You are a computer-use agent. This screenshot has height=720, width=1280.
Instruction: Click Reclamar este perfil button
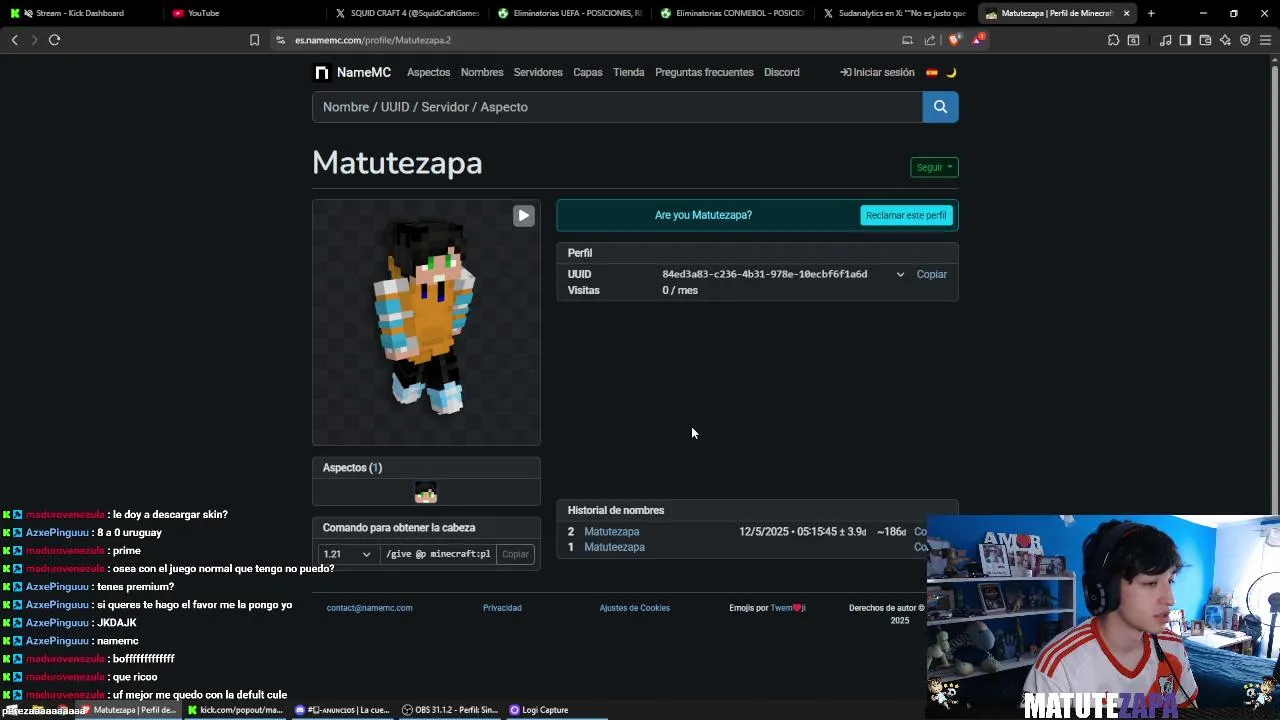coord(906,215)
